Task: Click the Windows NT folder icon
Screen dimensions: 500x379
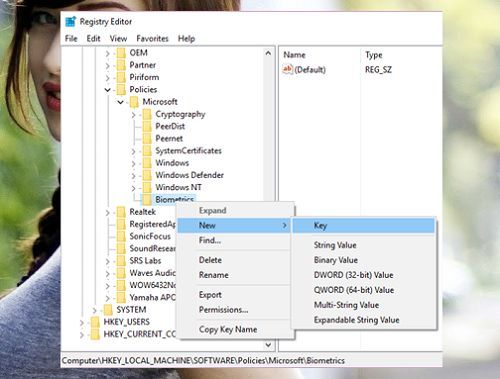Action: point(147,187)
